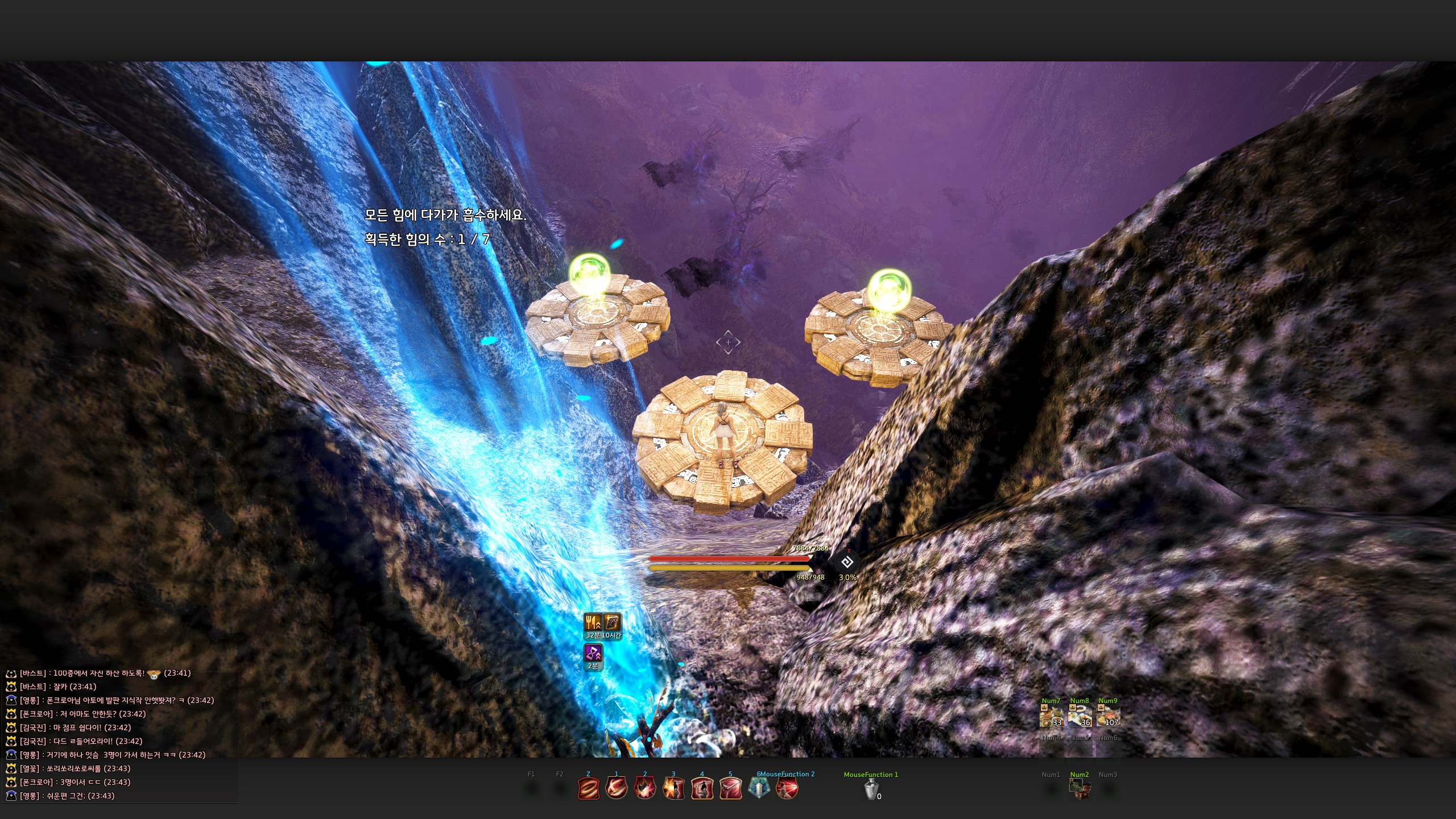Image resolution: width=1456 pixels, height=819 pixels.
Task: Click the counter text 획득한 힘의 수 : 1 / 7
Action: (427, 239)
